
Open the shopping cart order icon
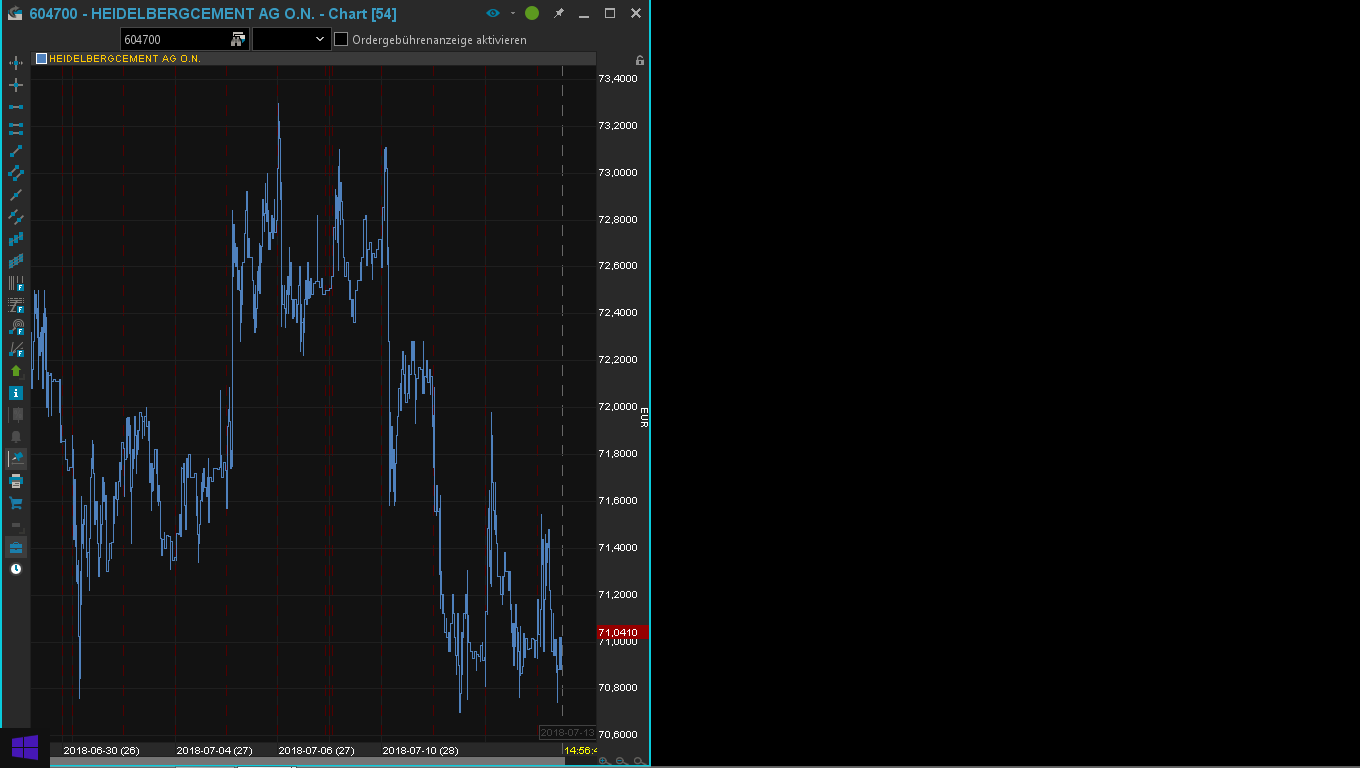click(16, 503)
